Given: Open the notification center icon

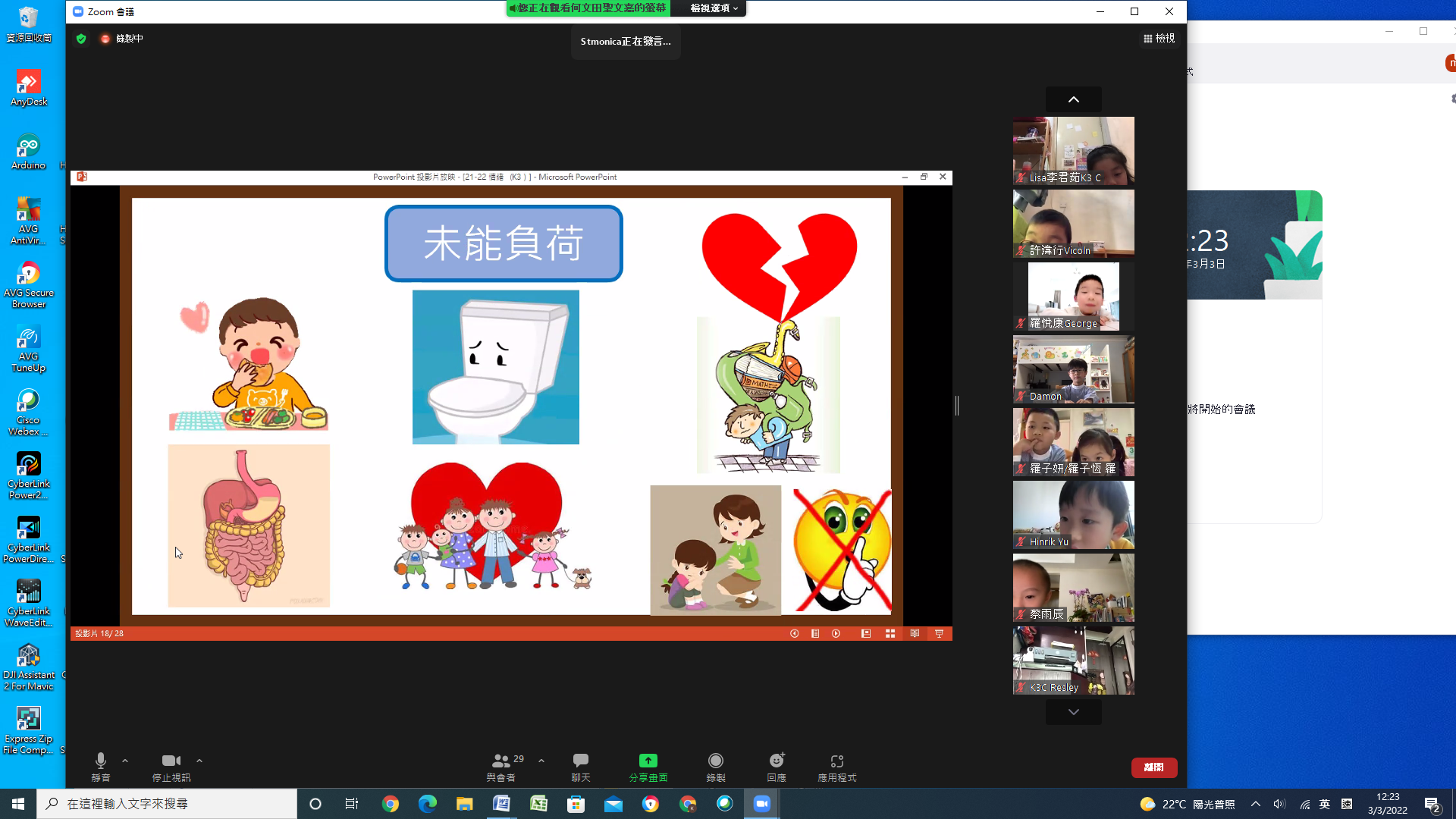Looking at the screenshot, I should click(x=1432, y=804).
